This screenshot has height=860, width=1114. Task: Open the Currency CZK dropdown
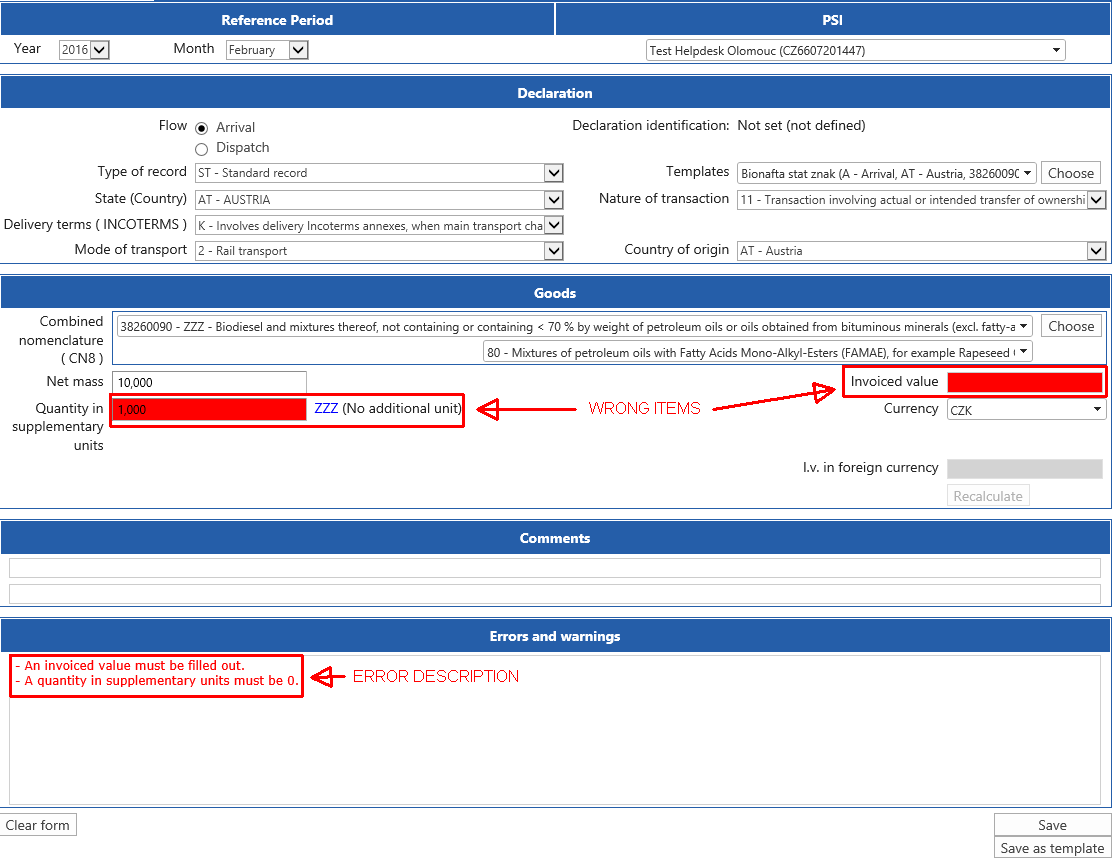[x=1026, y=410]
